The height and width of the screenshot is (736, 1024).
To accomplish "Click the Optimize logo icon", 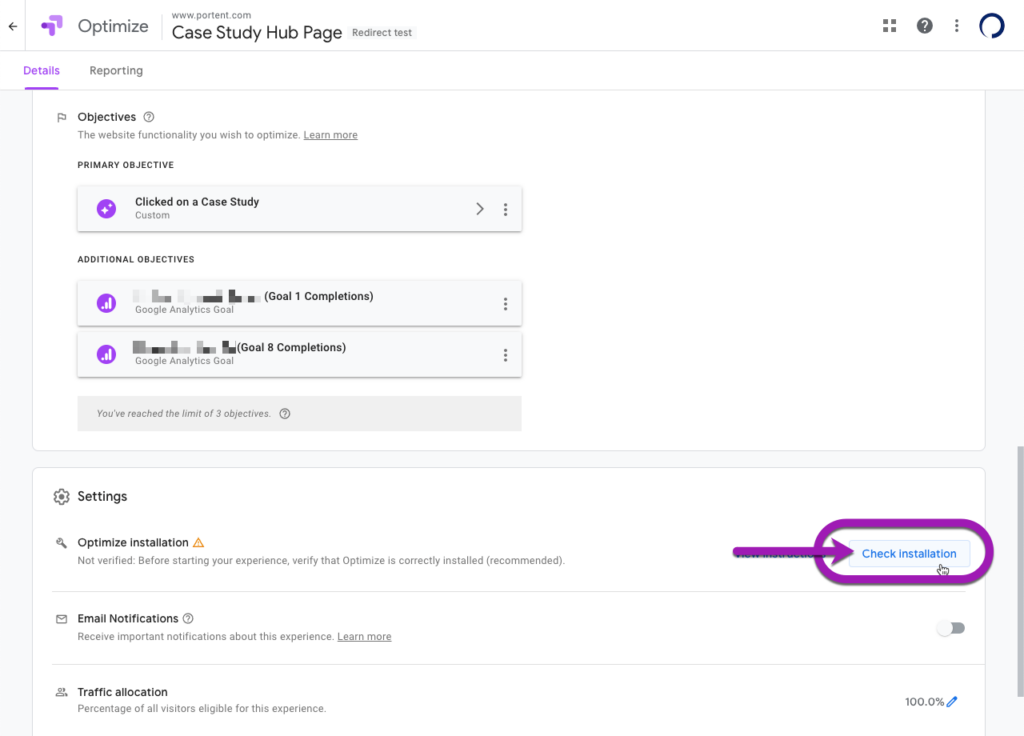I will tap(52, 26).
